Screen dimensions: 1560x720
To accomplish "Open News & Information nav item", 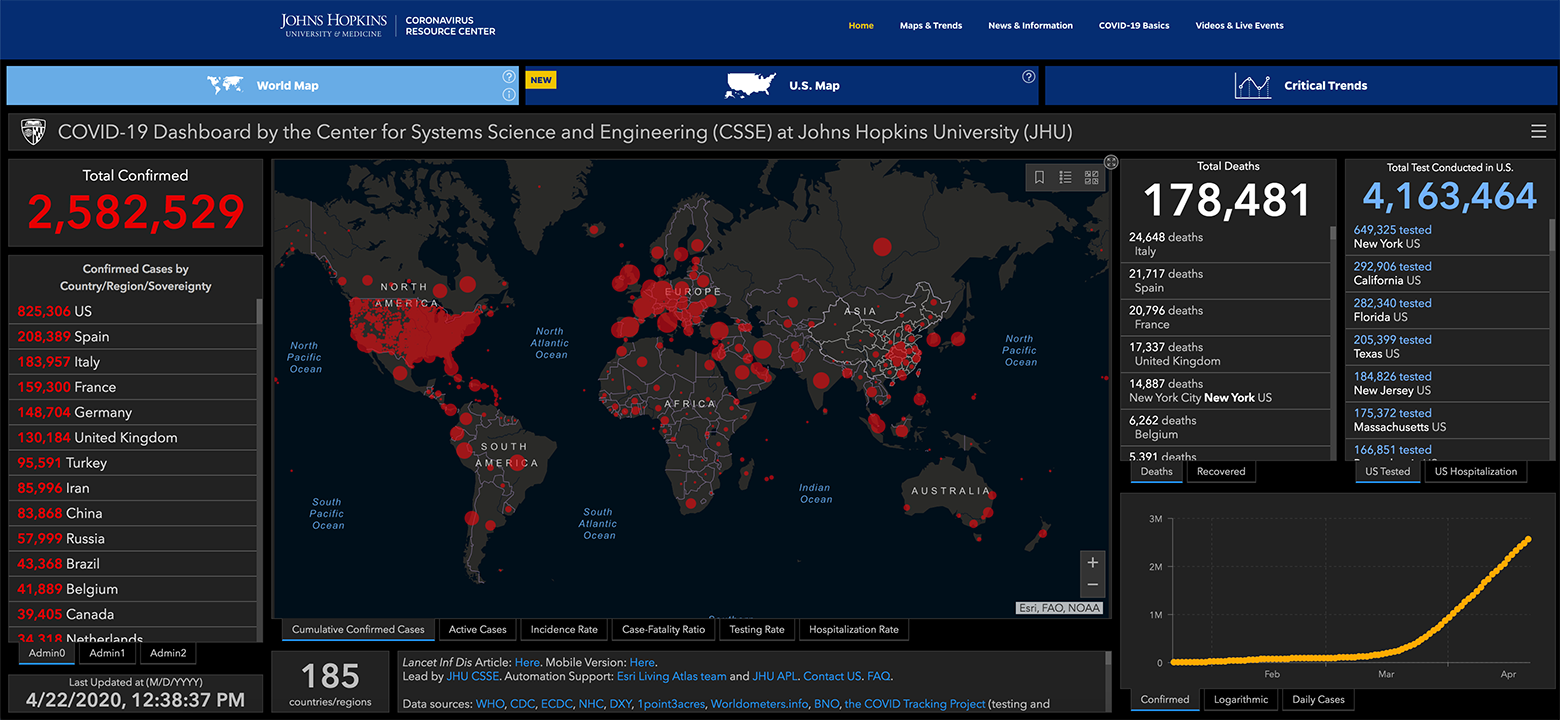I will coord(1030,26).
